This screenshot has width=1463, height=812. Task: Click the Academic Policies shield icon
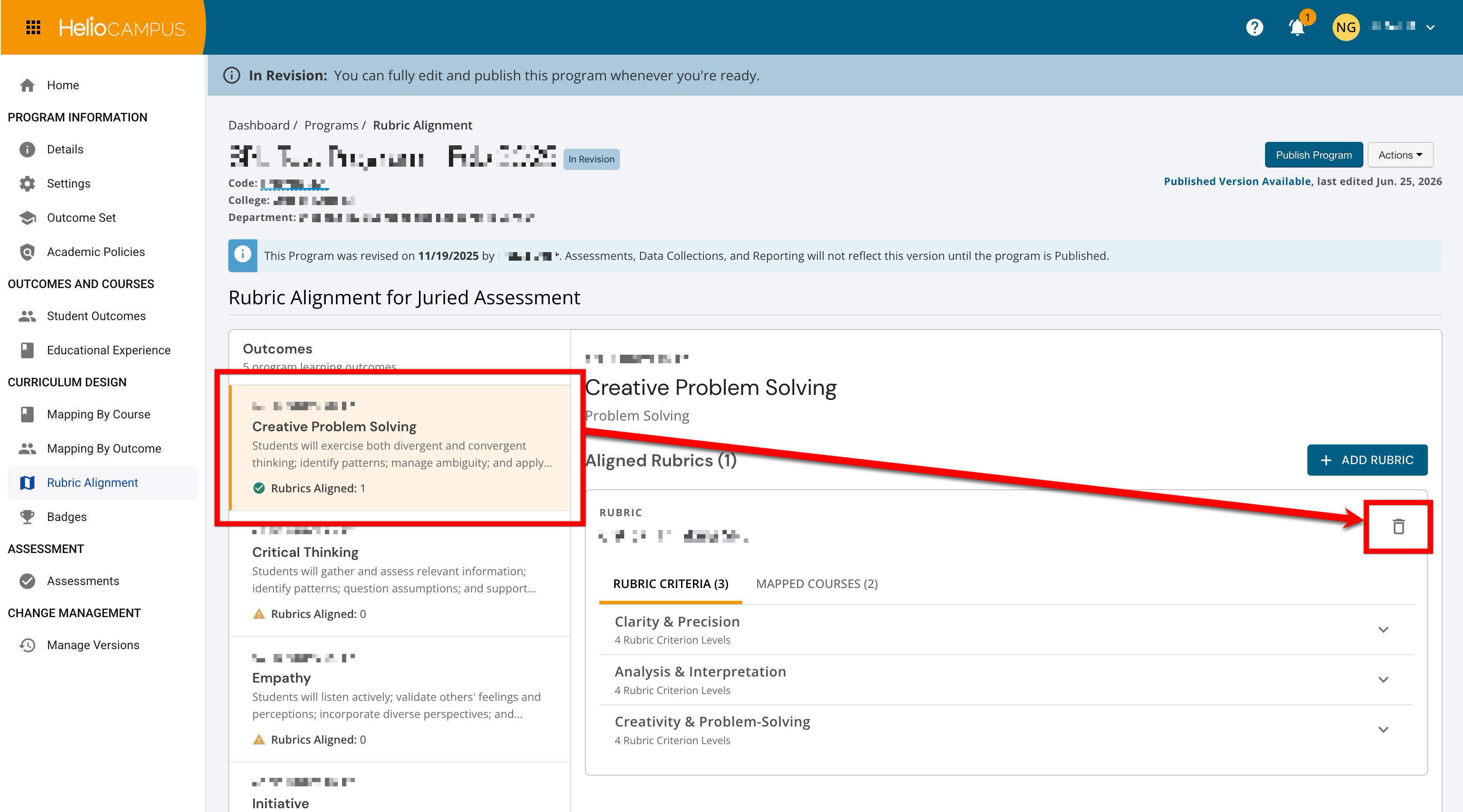pos(27,252)
